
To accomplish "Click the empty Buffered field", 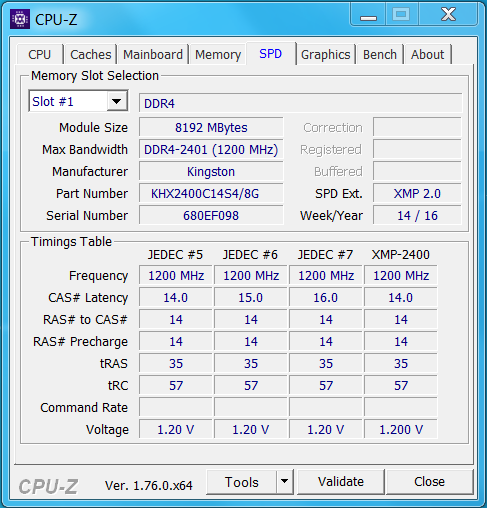I will (x=417, y=171).
